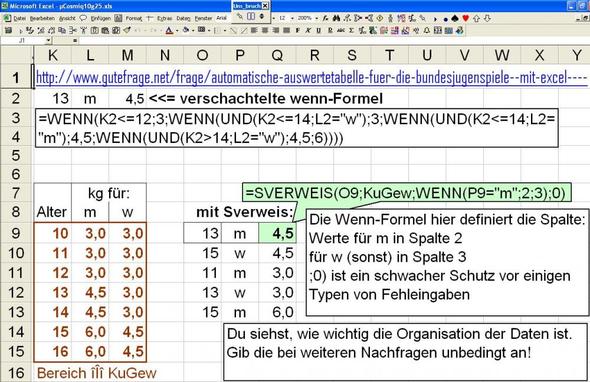Select cell O11 containing 11
This screenshot has width=590, height=382.
202,272
